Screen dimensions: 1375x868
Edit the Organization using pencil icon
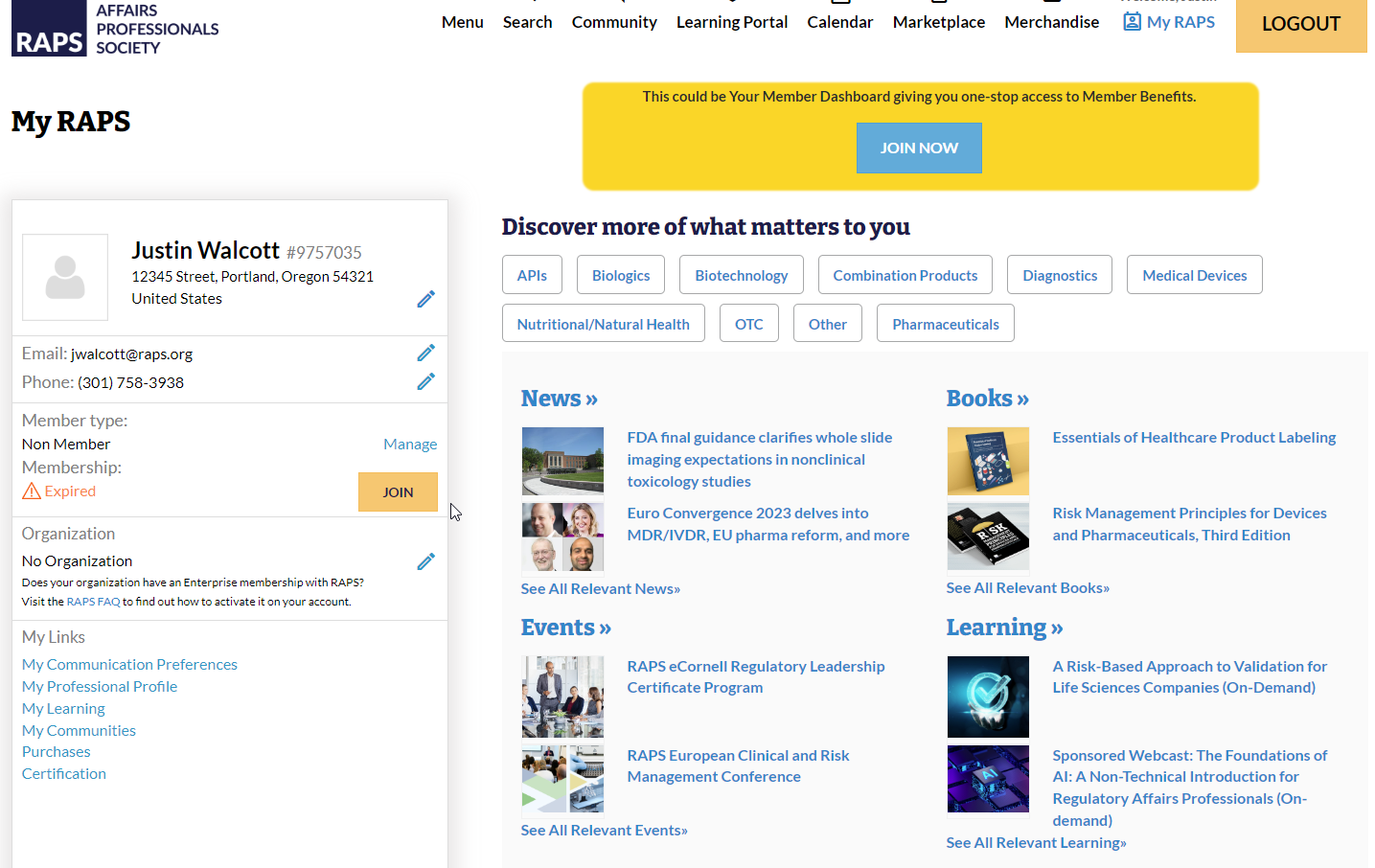tap(426, 561)
